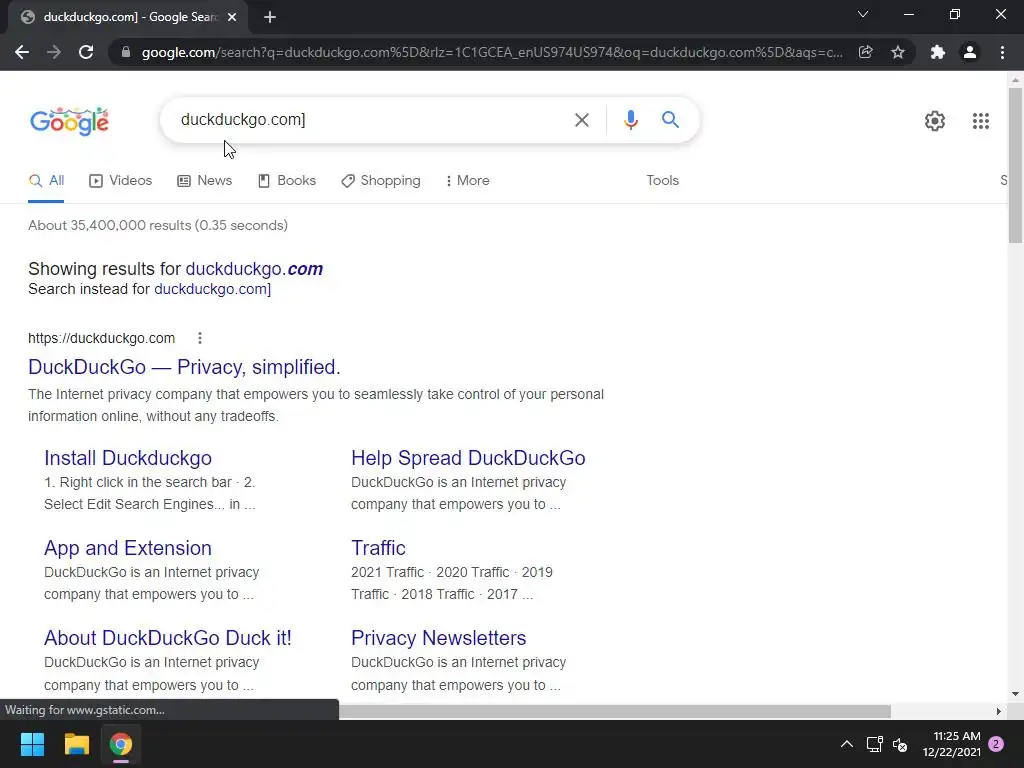Image resolution: width=1024 pixels, height=768 pixels.
Task: Click the padlock site info icon
Action: tap(126, 52)
